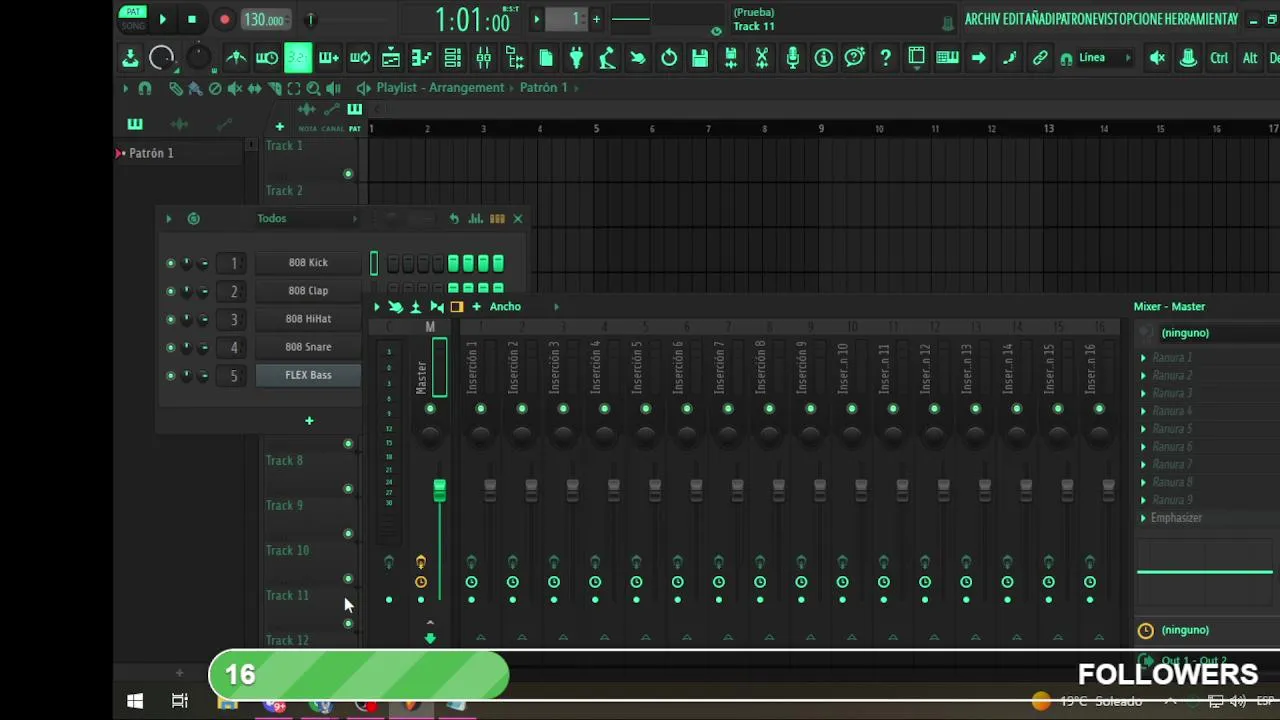
Task: Click the link chain icon in toolbar
Action: (1040, 58)
